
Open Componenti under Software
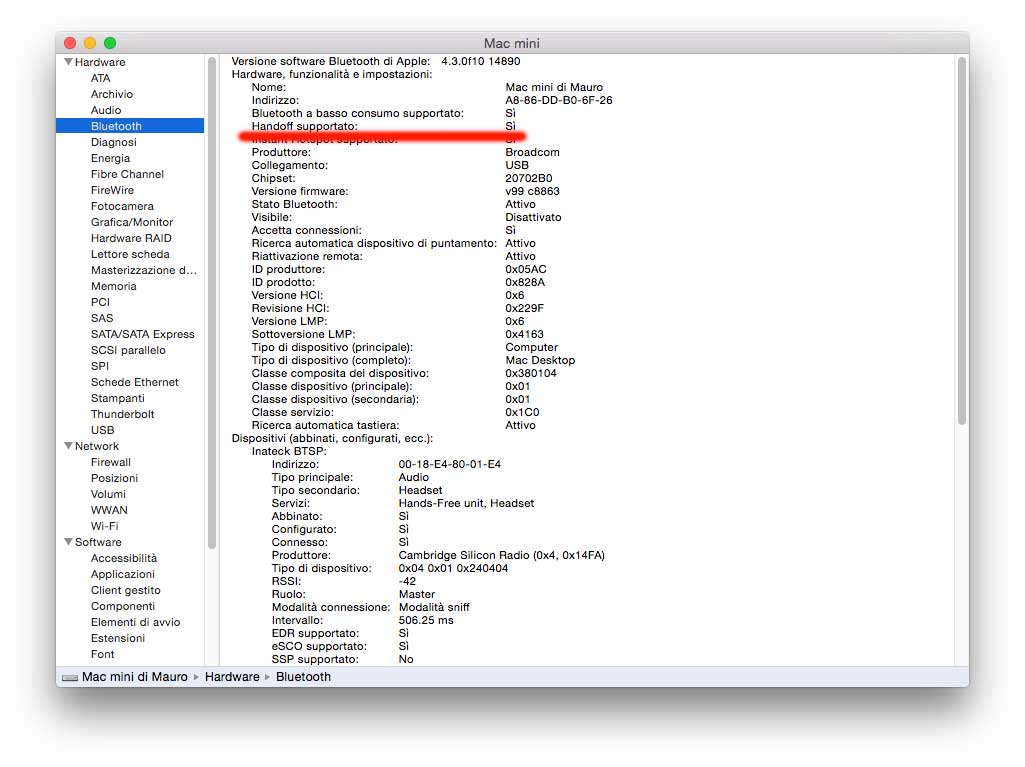tap(122, 606)
